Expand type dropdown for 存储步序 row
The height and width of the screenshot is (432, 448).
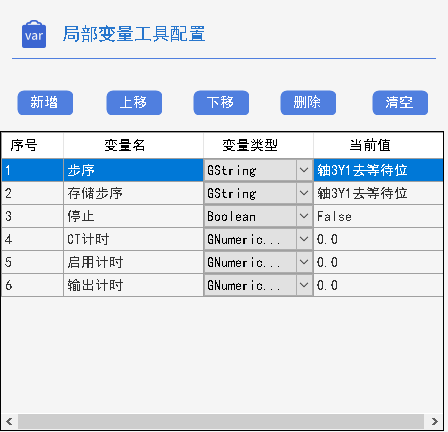point(304,193)
